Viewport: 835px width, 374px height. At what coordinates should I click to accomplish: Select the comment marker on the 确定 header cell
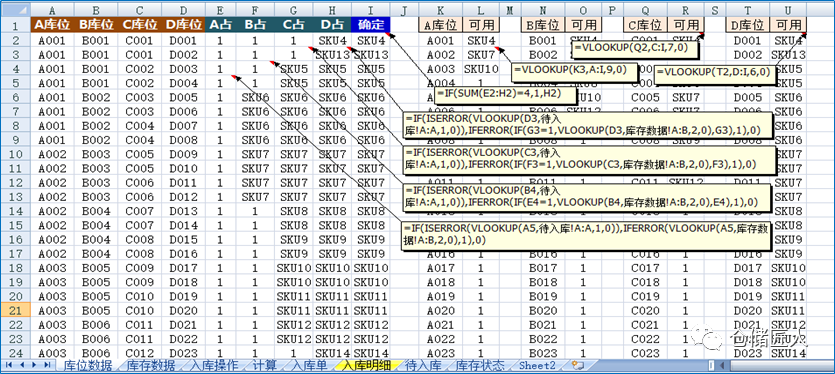click(388, 33)
